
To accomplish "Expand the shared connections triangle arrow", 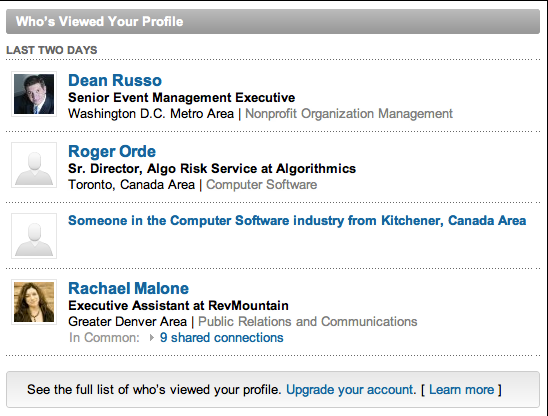I will [151, 338].
